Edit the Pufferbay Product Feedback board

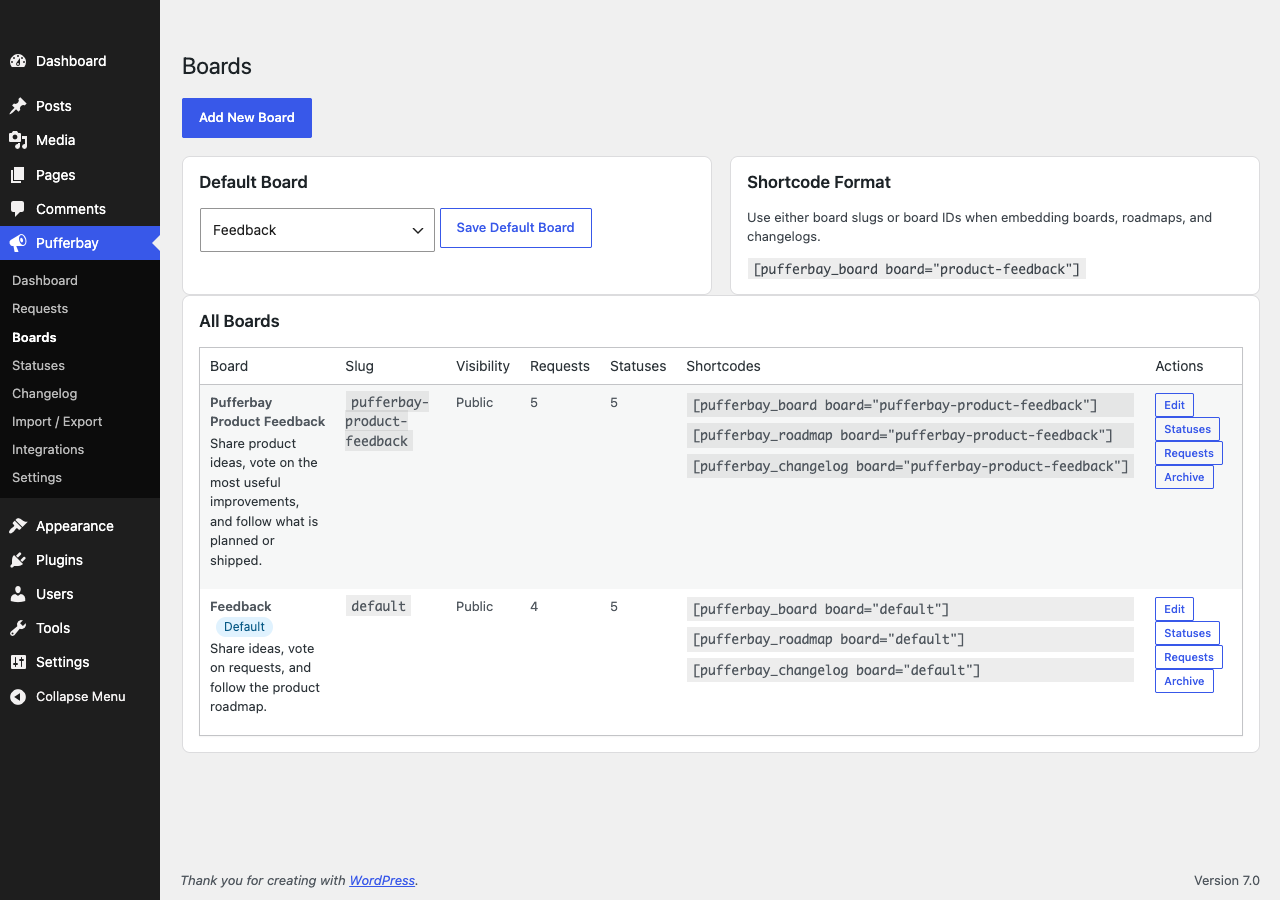[1174, 405]
